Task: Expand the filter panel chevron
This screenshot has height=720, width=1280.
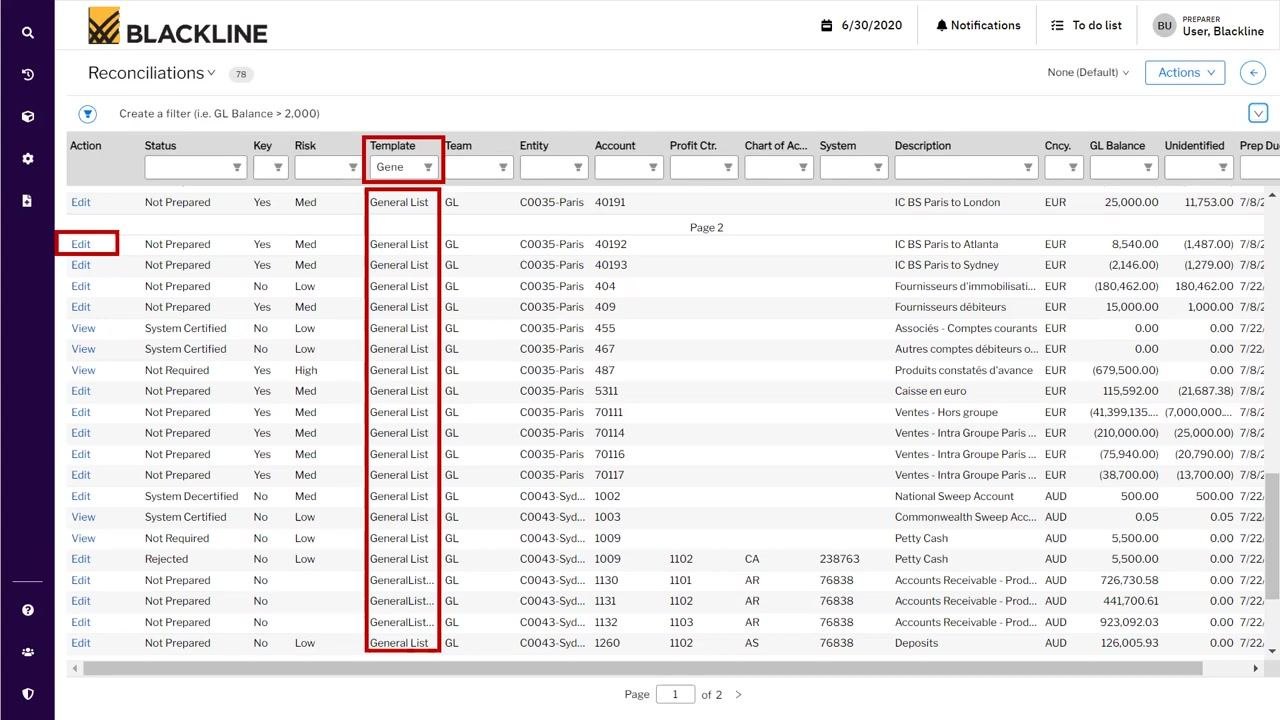Action: coord(1258,113)
